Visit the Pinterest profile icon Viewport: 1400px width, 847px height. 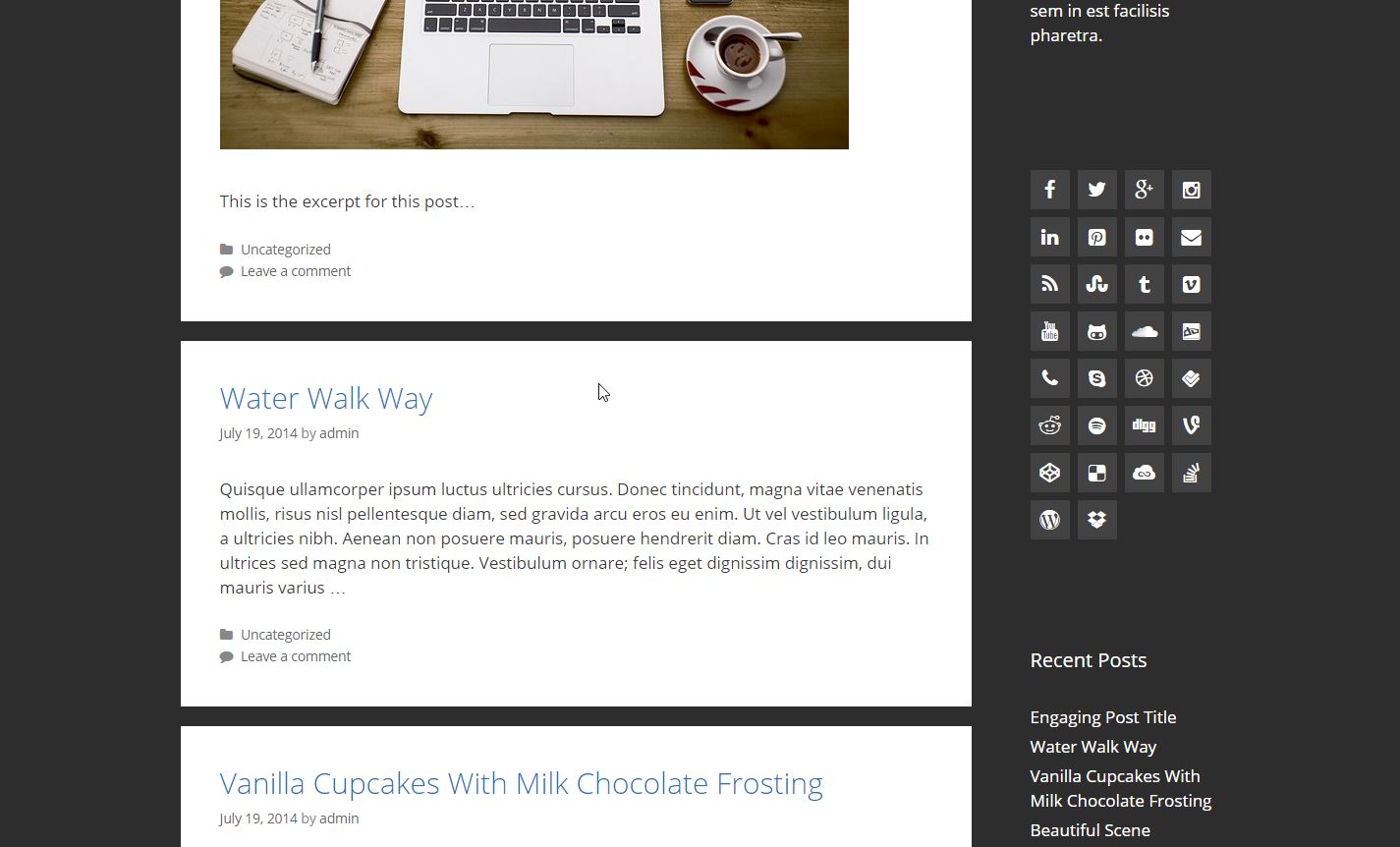pos(1096,237)
